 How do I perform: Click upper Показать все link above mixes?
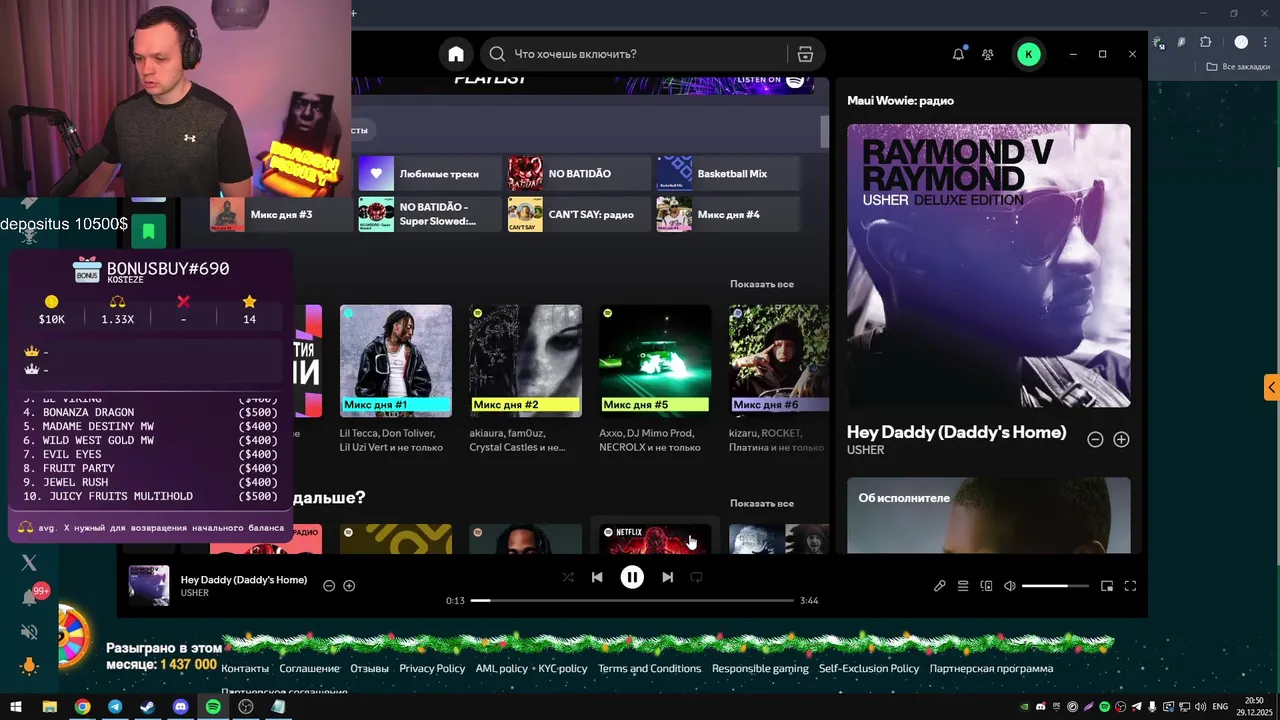click(x=762, y=284)
